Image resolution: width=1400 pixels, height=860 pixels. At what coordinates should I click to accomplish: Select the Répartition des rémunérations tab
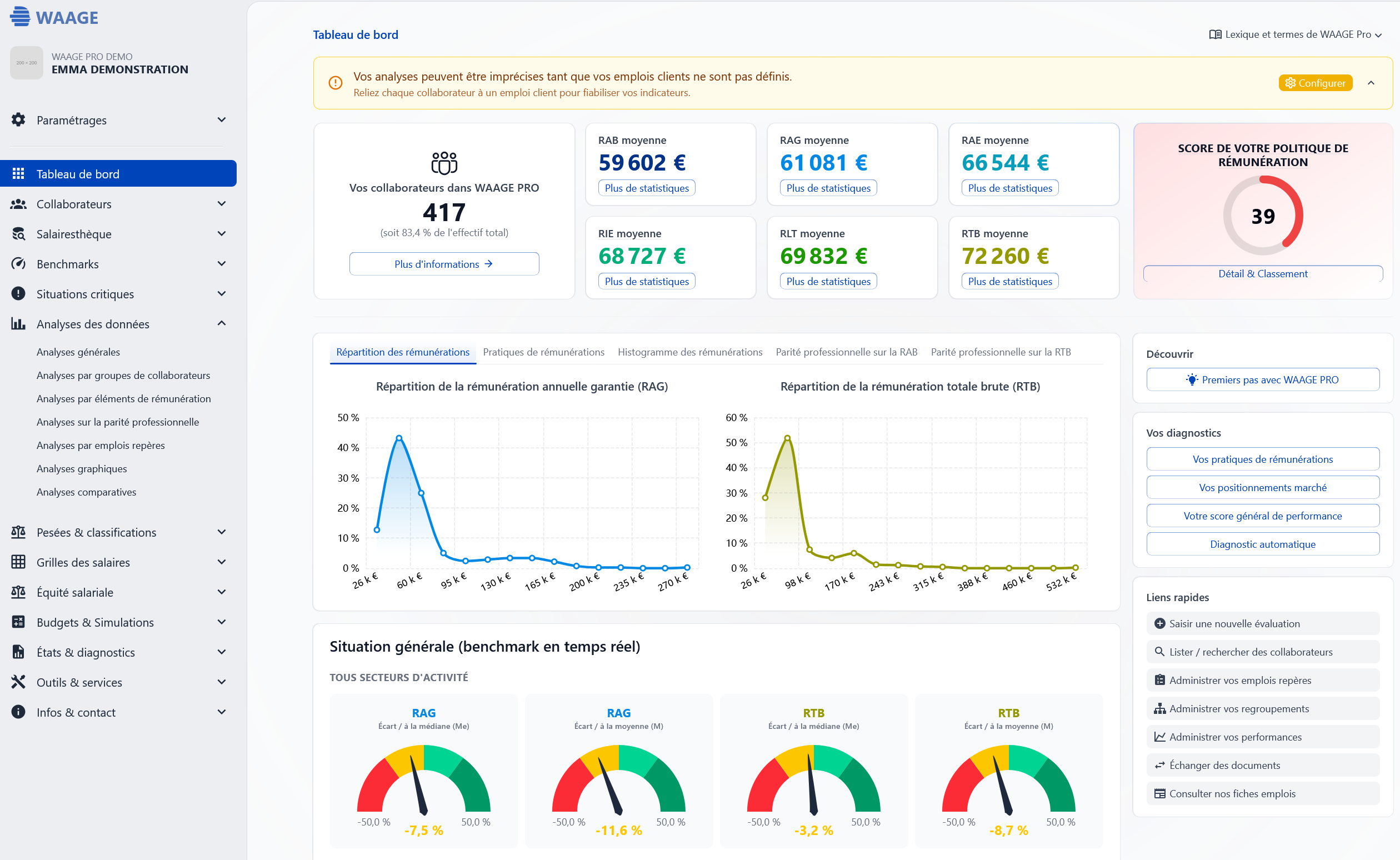pos(403,352)
